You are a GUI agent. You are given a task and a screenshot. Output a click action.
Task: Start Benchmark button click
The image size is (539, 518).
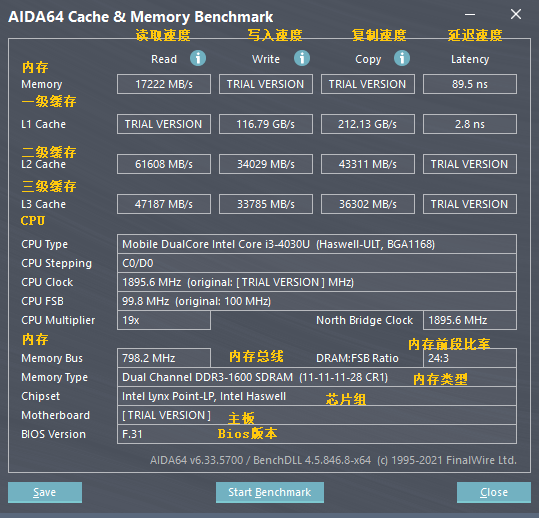pyautogui.click(x=270, y=492)
